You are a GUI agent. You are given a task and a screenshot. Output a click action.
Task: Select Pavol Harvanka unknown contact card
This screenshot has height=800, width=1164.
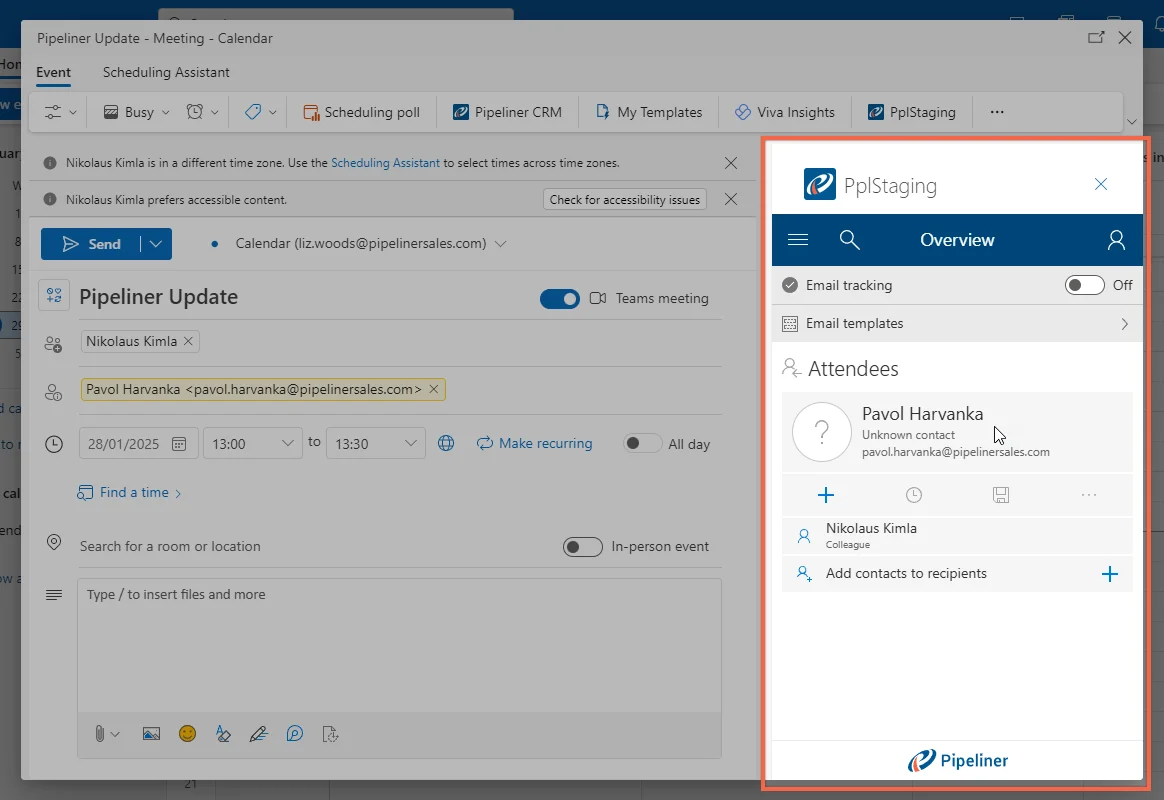coord(957,432)
